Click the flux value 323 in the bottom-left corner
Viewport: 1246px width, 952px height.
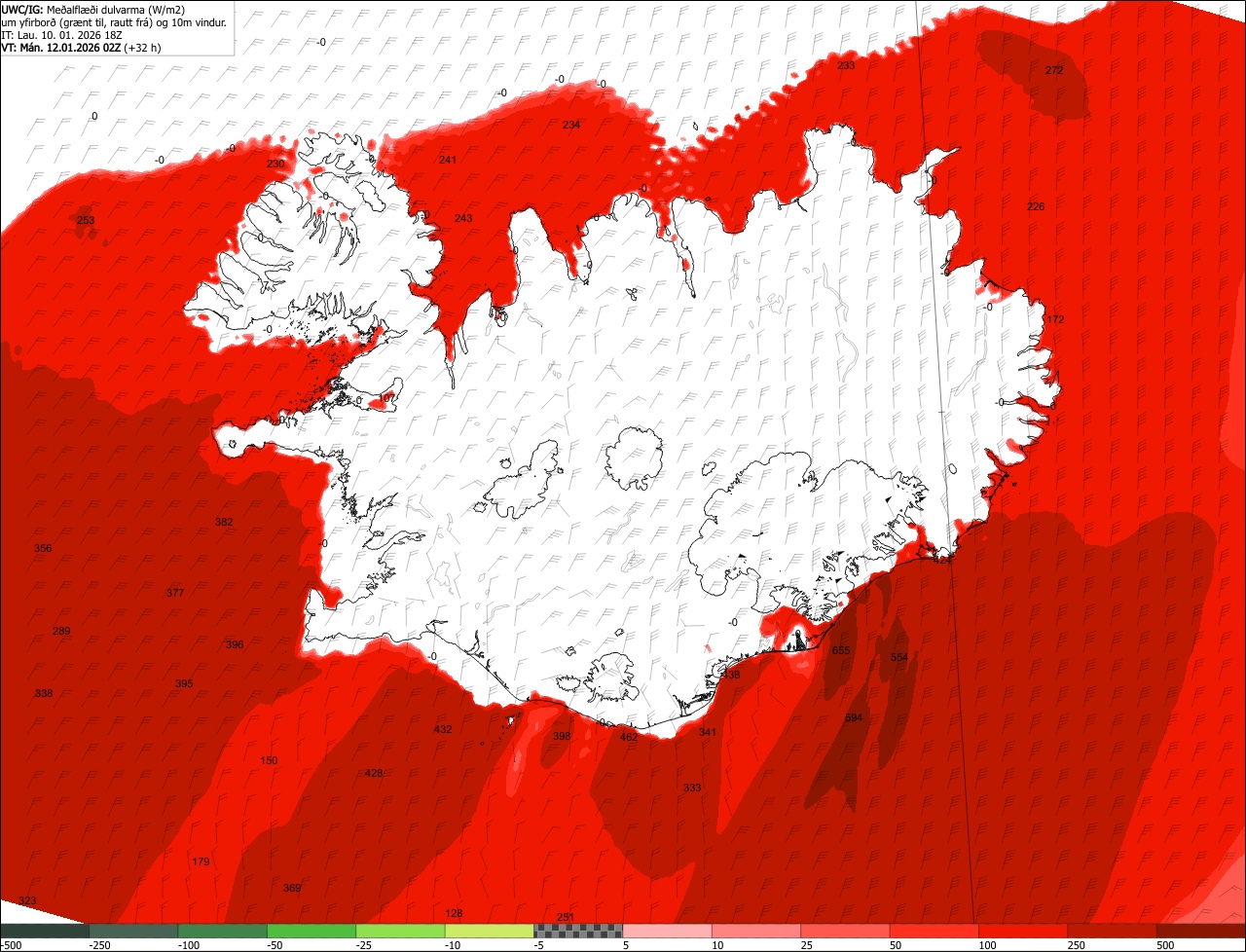click(x=27, y=900)
